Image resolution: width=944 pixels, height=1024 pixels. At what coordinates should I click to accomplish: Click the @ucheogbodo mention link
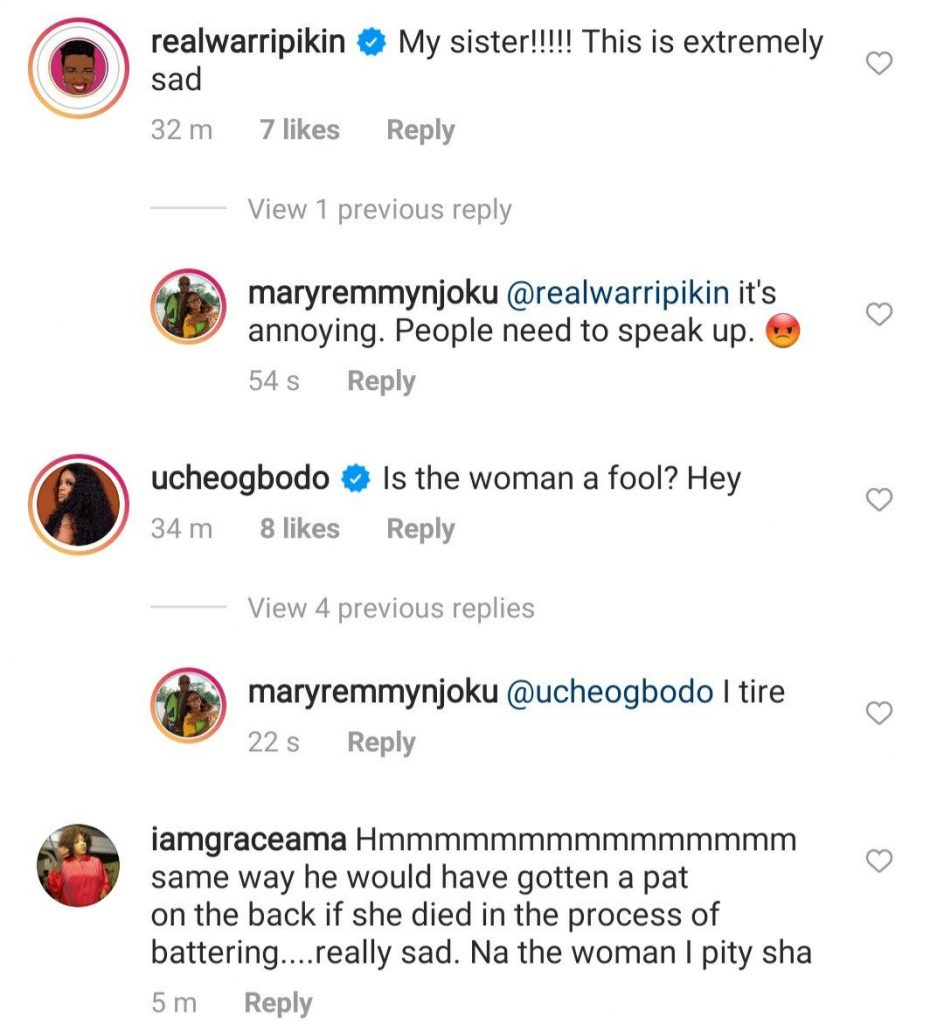(610, 692)
